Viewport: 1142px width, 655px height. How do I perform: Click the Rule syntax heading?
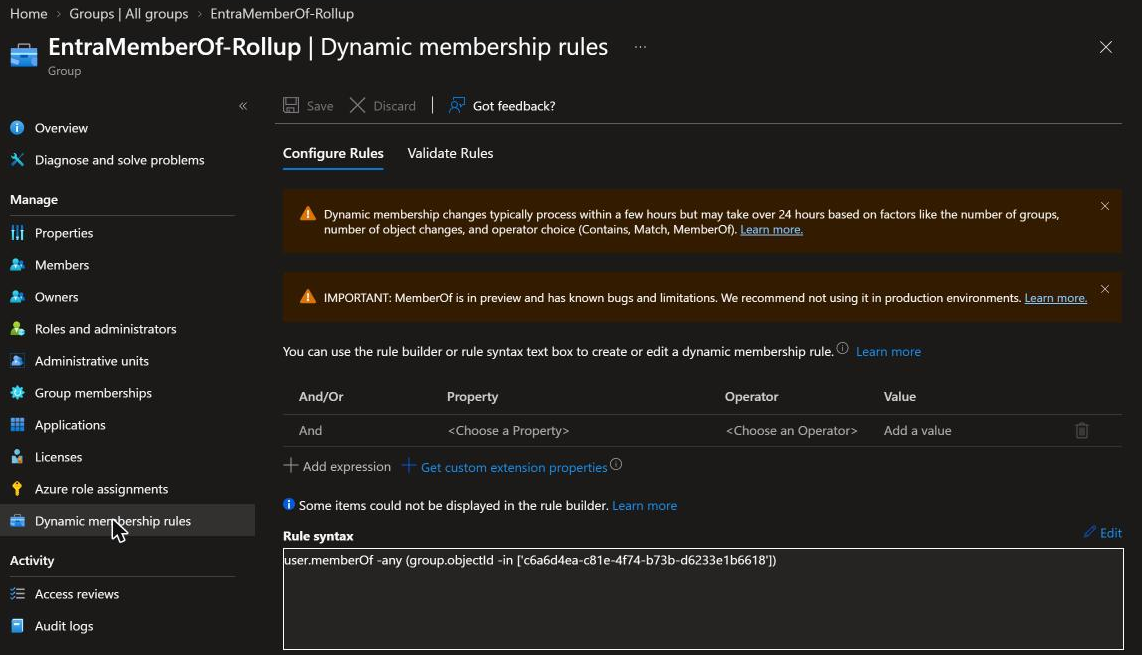(x=318, y=536)
